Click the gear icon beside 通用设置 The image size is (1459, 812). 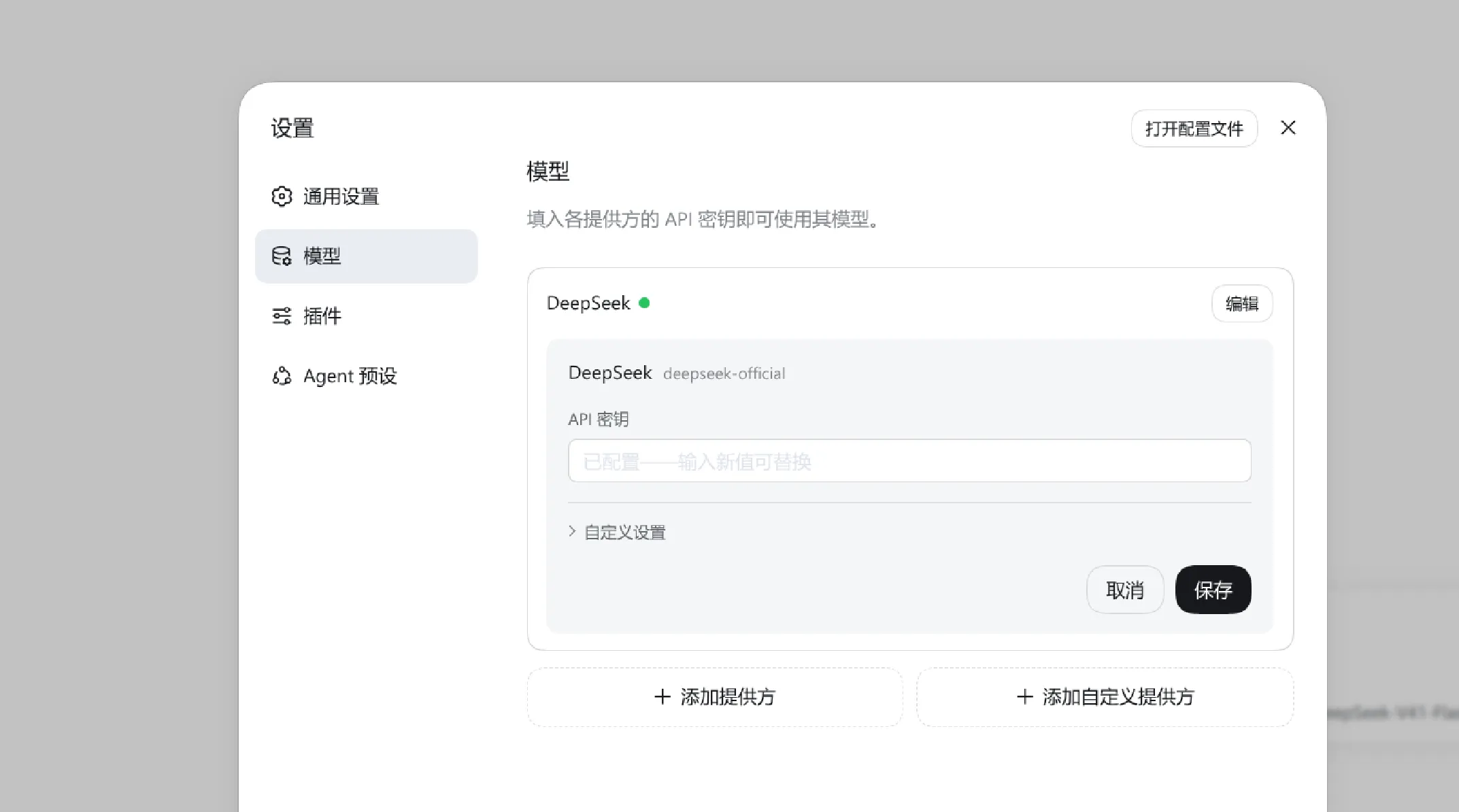click(282, 197)
